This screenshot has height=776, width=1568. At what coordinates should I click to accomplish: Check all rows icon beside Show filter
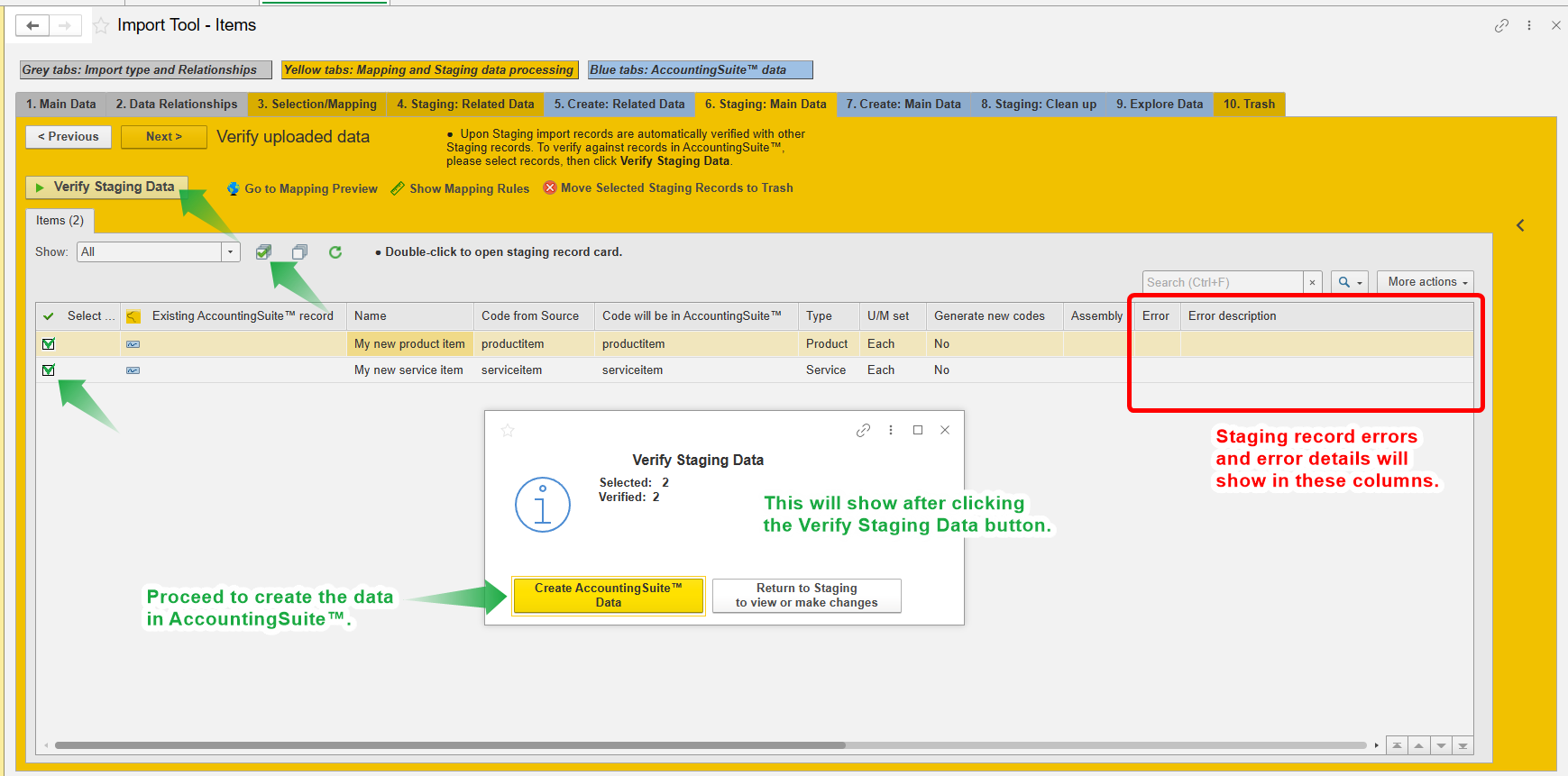point(263,252)
